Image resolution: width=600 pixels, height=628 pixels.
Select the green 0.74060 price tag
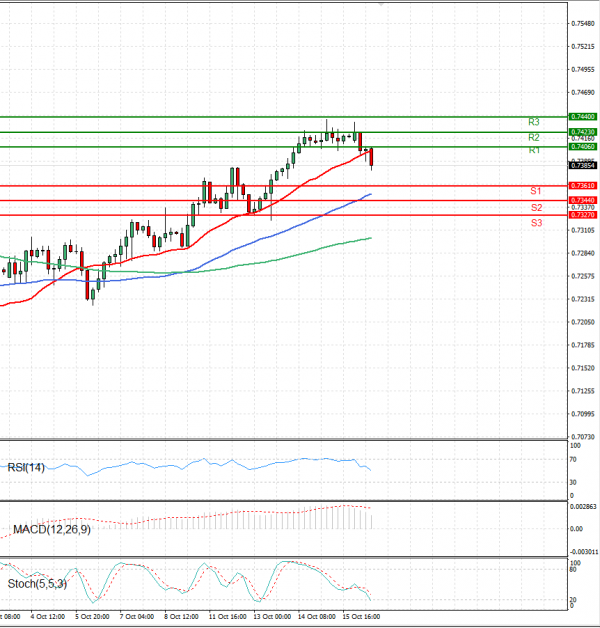pyautogui.click(x=583, y=147)
